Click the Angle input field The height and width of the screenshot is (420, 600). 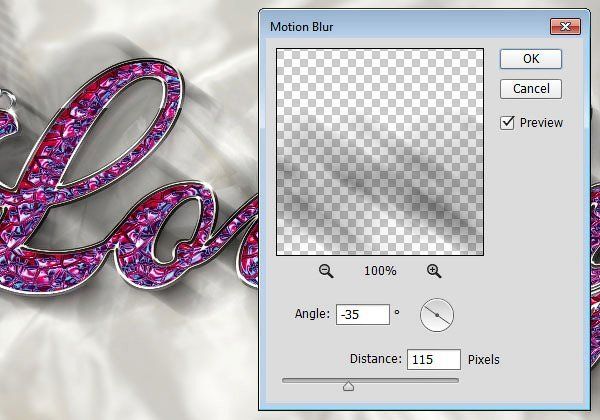pyautogui.click(x=362, y=314)
